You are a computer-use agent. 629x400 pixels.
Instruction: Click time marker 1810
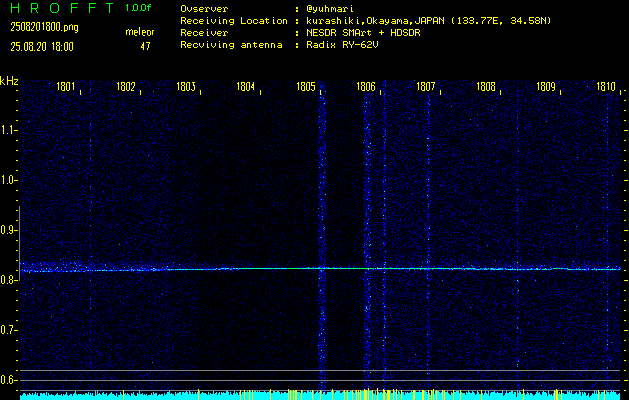pos(606,87)
